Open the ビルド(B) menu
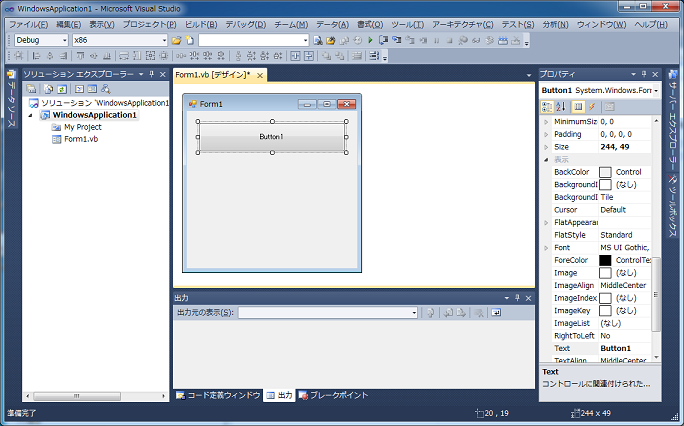684x426 pixels. point(201,25)
